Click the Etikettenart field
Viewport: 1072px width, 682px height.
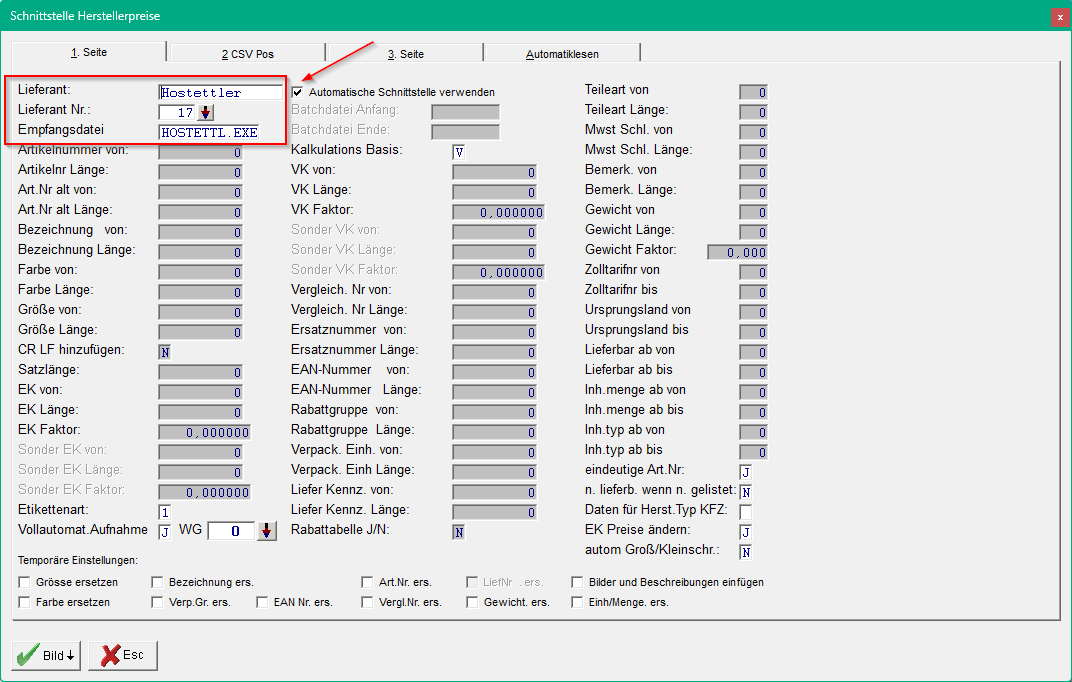pos(165,513)
